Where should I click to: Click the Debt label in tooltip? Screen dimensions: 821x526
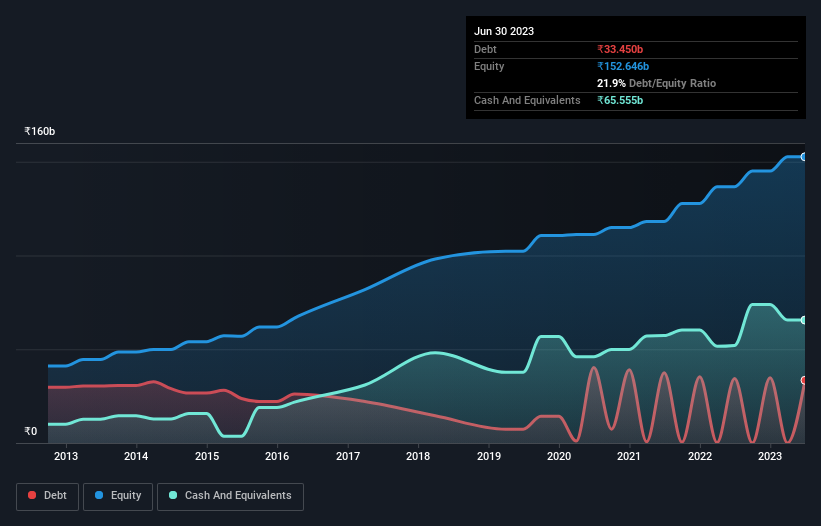click(x=485, y=49)
